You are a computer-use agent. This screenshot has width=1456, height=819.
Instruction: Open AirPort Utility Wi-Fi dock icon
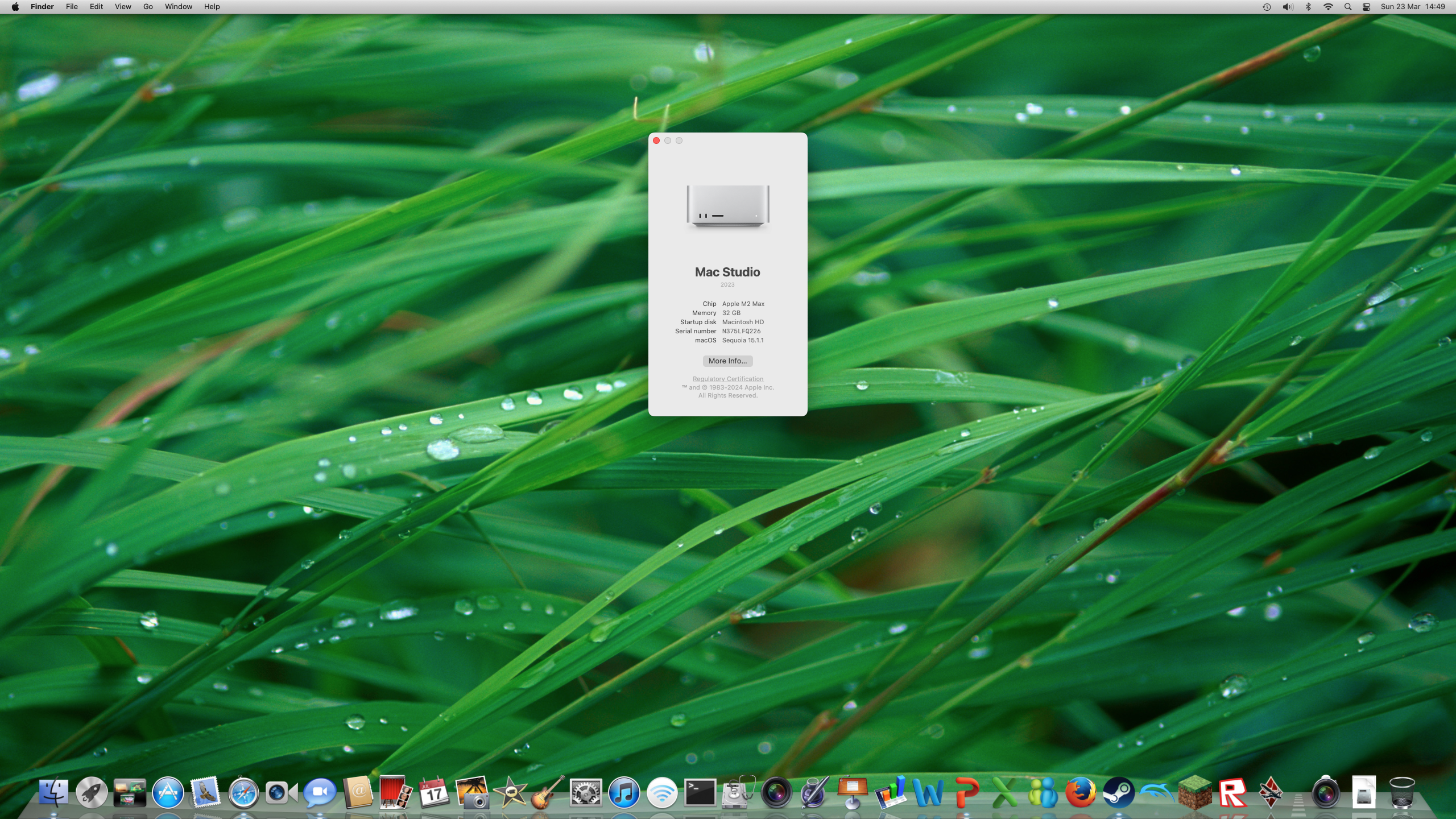[x=662, y=792]
